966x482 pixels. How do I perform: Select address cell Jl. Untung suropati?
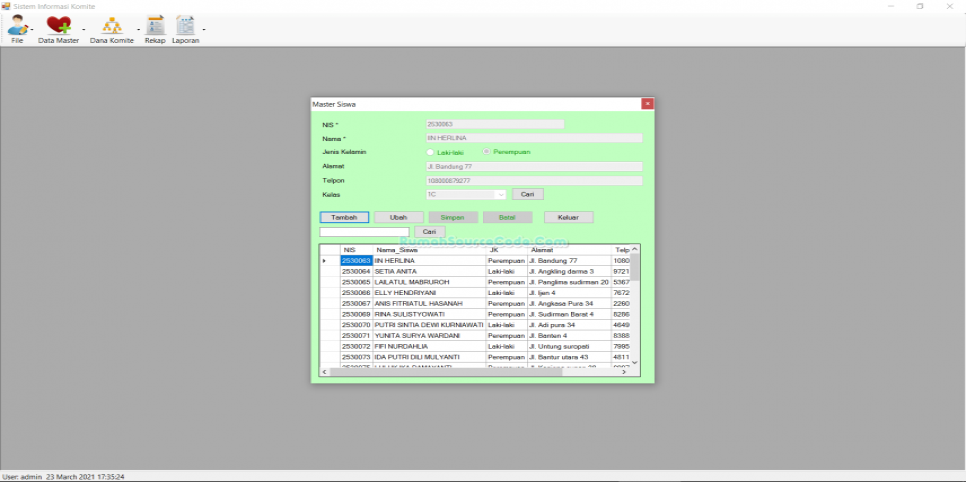(x=569, y=346)
